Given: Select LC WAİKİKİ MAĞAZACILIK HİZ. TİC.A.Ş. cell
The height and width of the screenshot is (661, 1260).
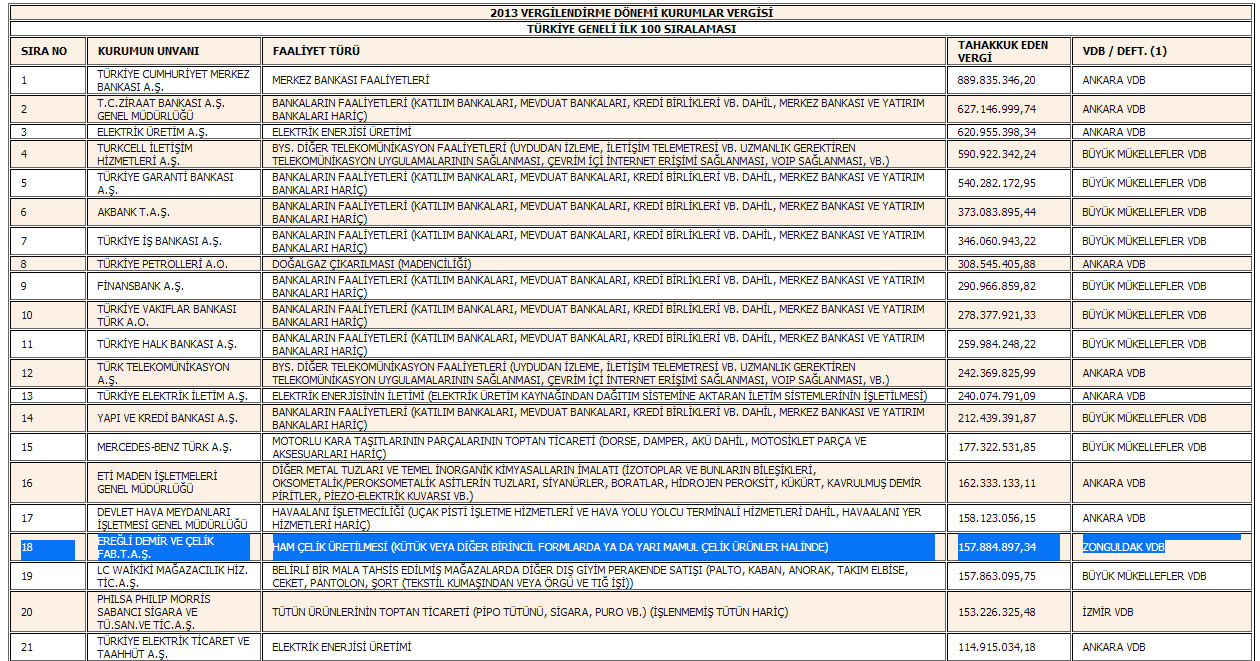Looking at the screenshot, I should click(174, 576).
